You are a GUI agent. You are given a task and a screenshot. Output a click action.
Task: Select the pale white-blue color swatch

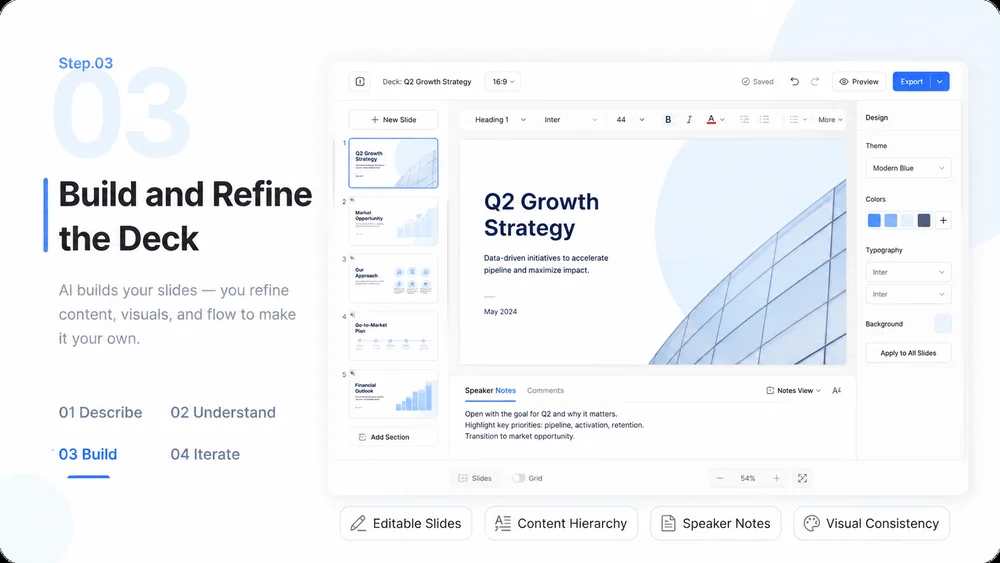coord(907,221)
